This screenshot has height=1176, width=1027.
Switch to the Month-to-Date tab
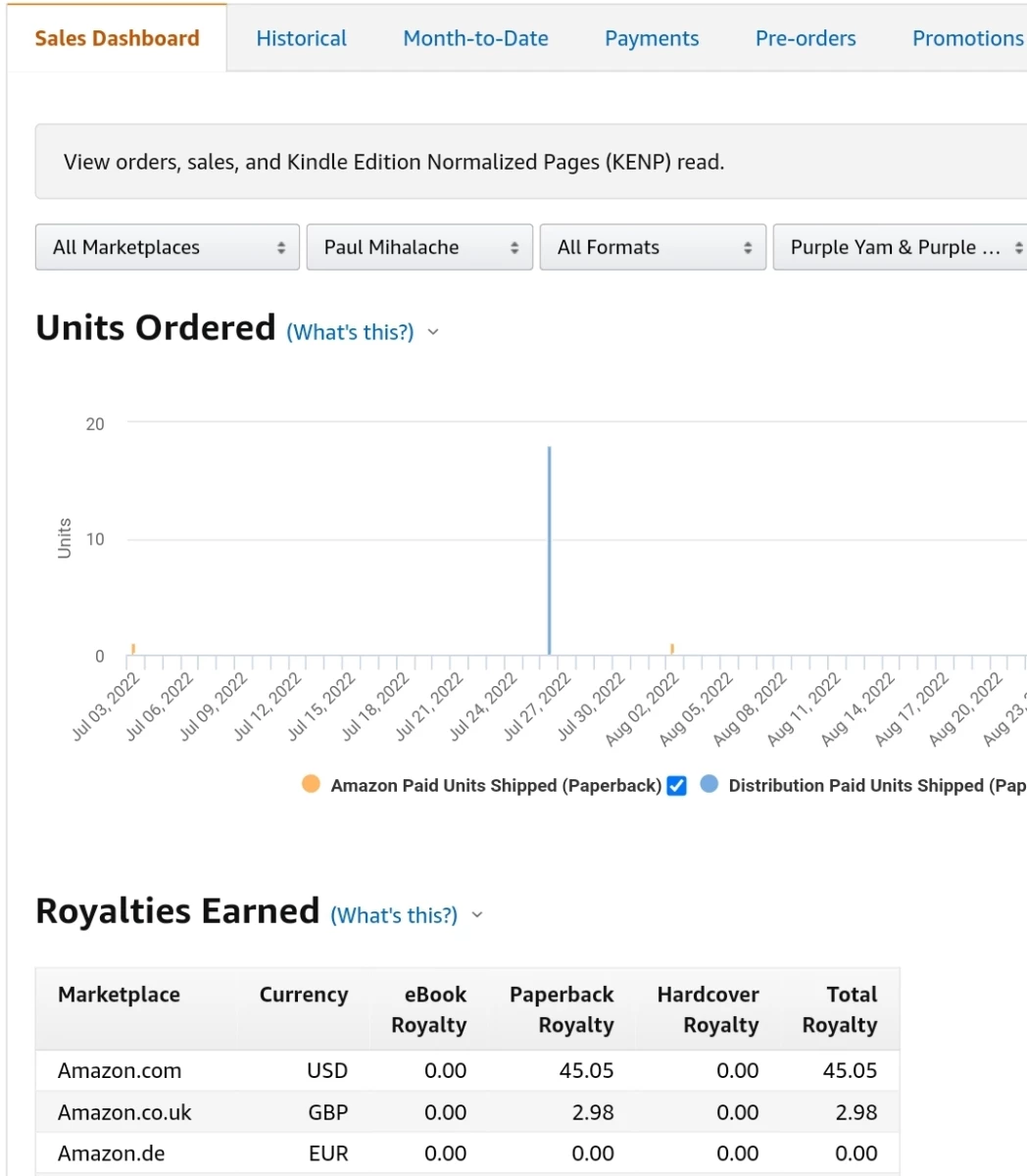pos(476,38)
